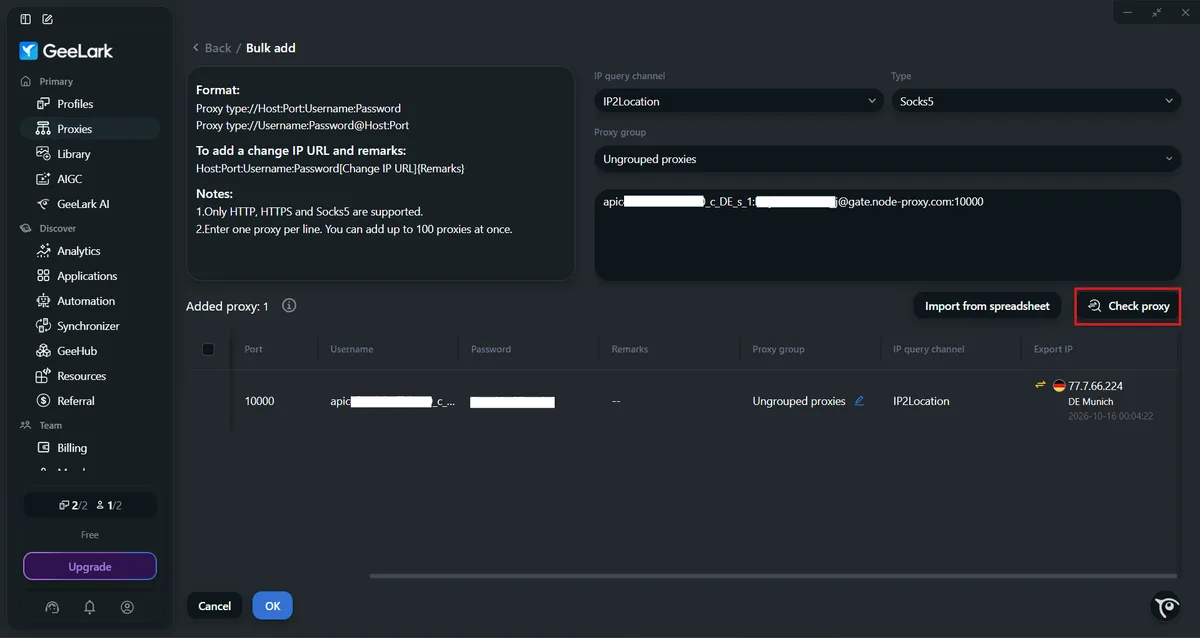Click the Upgrade button
This screenshot has height=638, width=1200.
click(x=90, y=566)
